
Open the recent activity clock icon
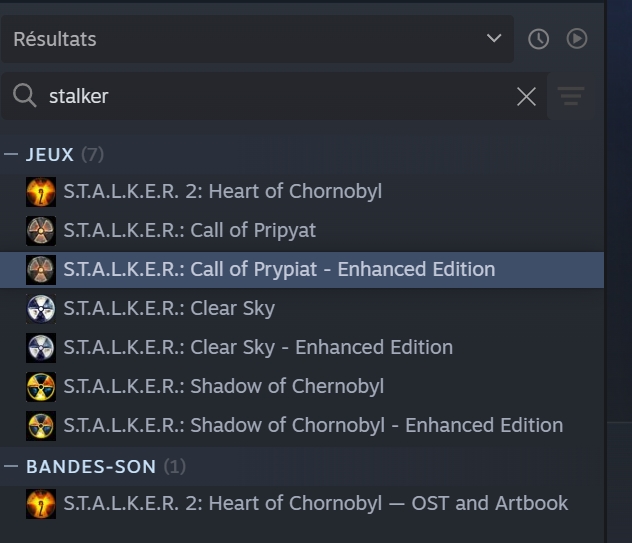(538, 39)
